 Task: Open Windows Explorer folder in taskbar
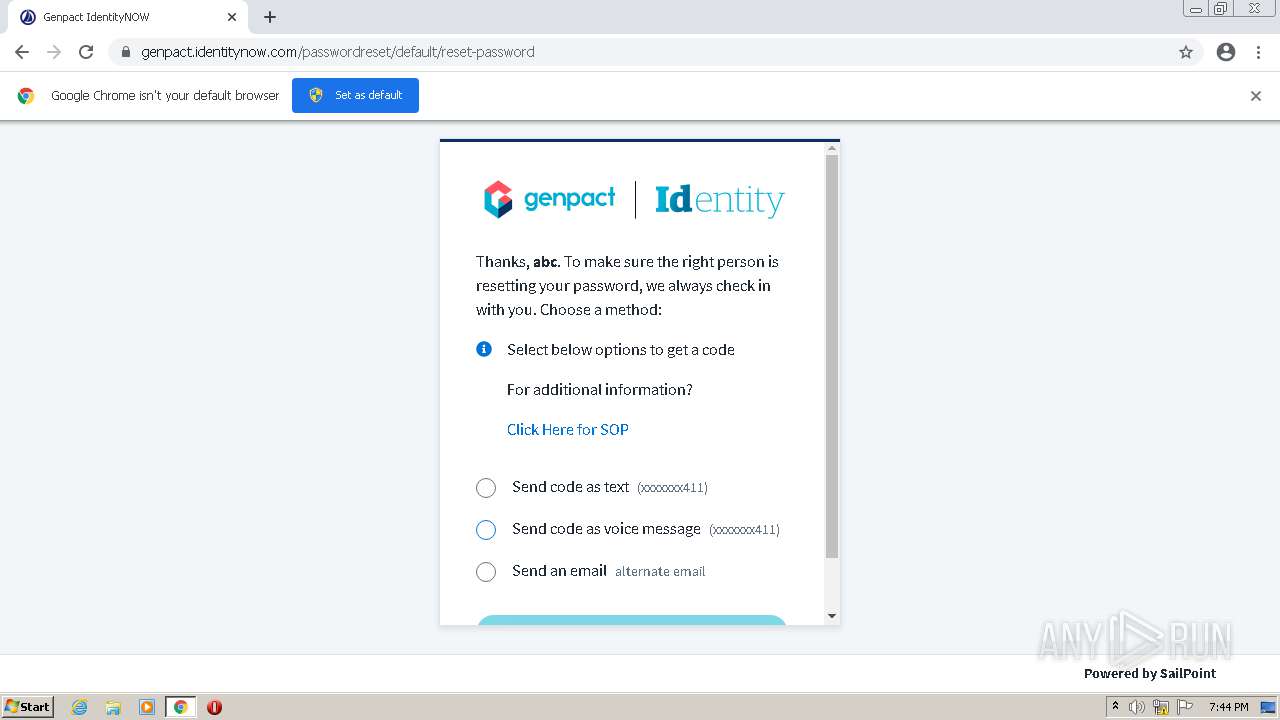113,707
